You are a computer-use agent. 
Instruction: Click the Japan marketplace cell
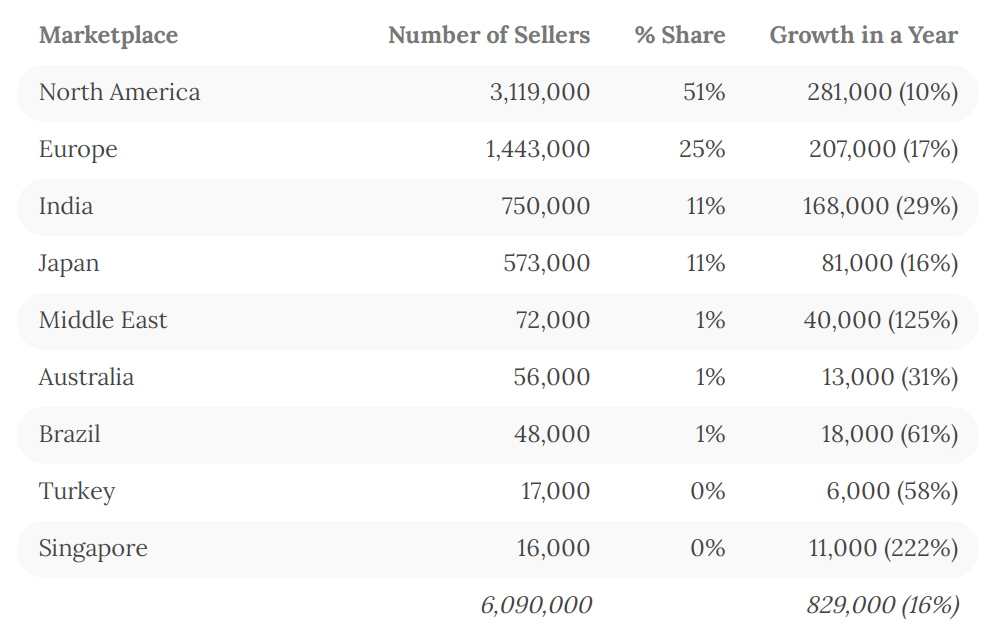pyautogui.click(x=69, y=263)
